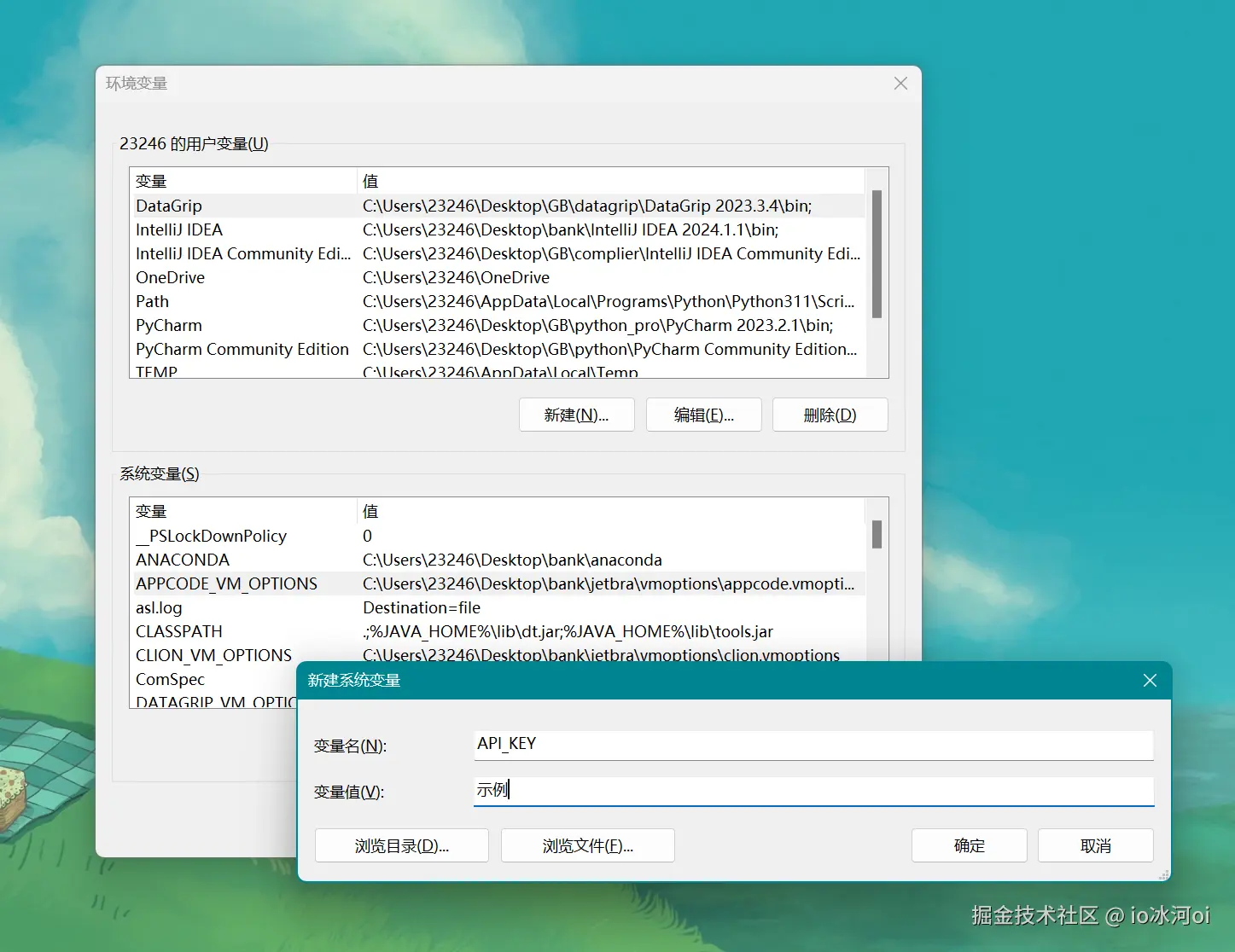Screen dimensions: 1235x952
Task: Select the OneDrive user variable row
Action: (498, 277)
